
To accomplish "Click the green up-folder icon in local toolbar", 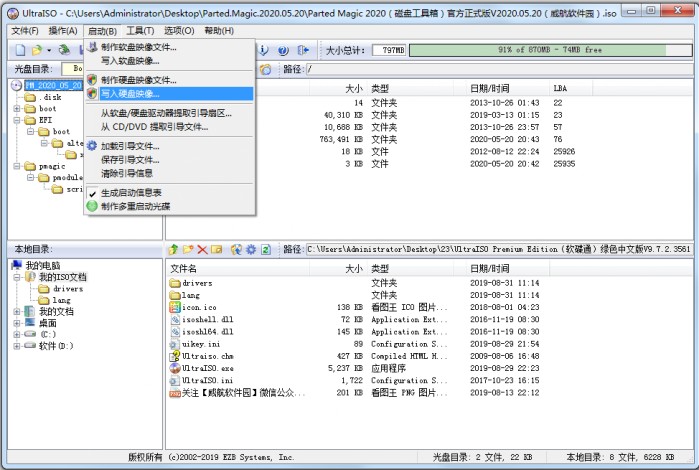I will (x=173, y=249).
